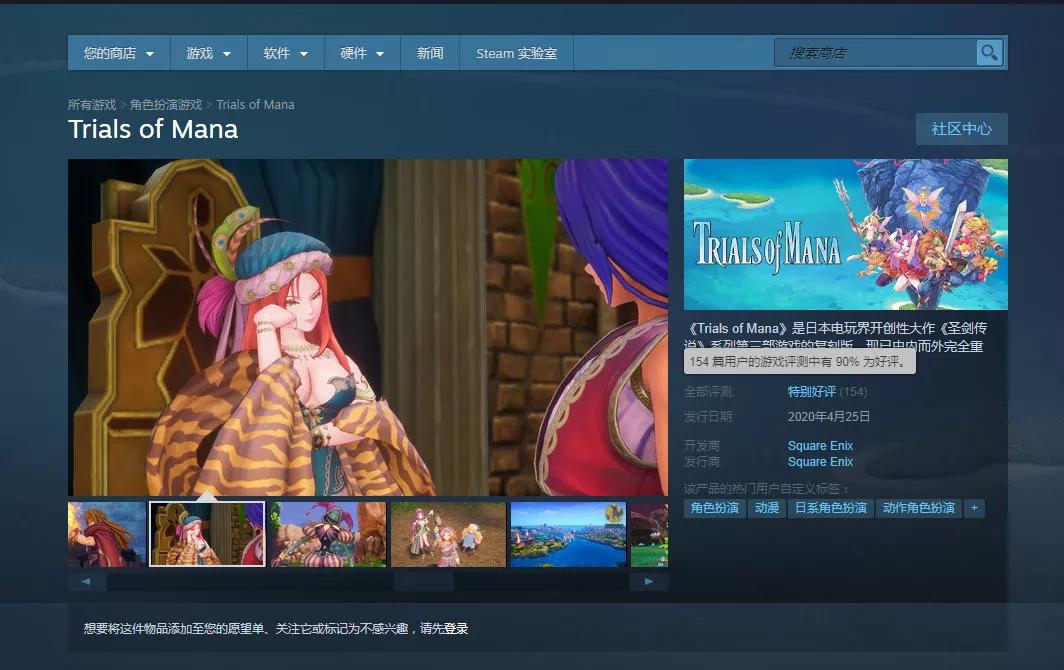Screen dimensions: 1064x670
Task: Expand the 游戏 dropdown menu
Action: coord(208,53)
